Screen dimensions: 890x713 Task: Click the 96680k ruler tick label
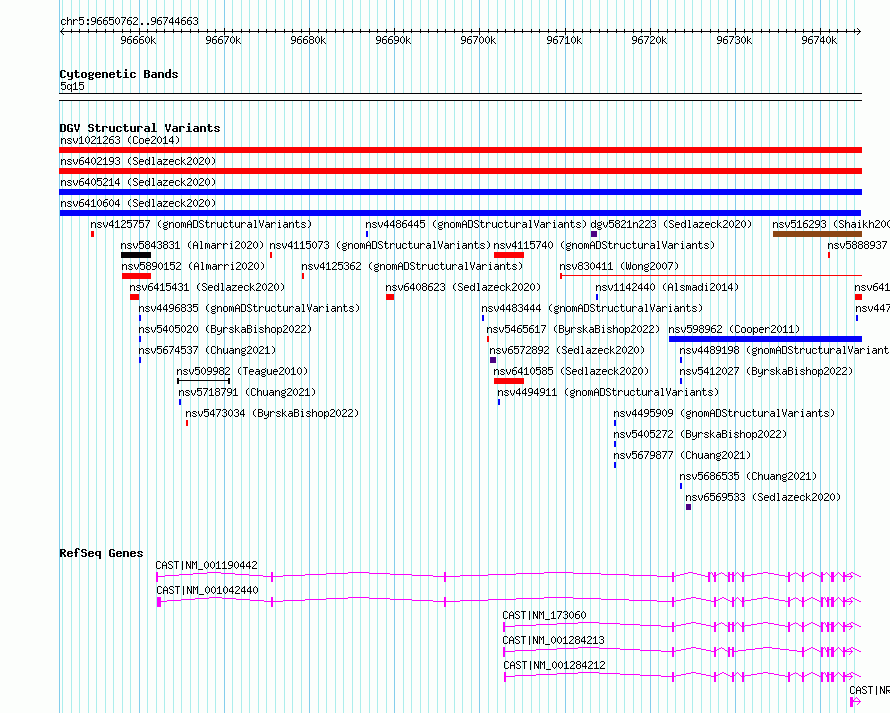[x=308, y=40]
